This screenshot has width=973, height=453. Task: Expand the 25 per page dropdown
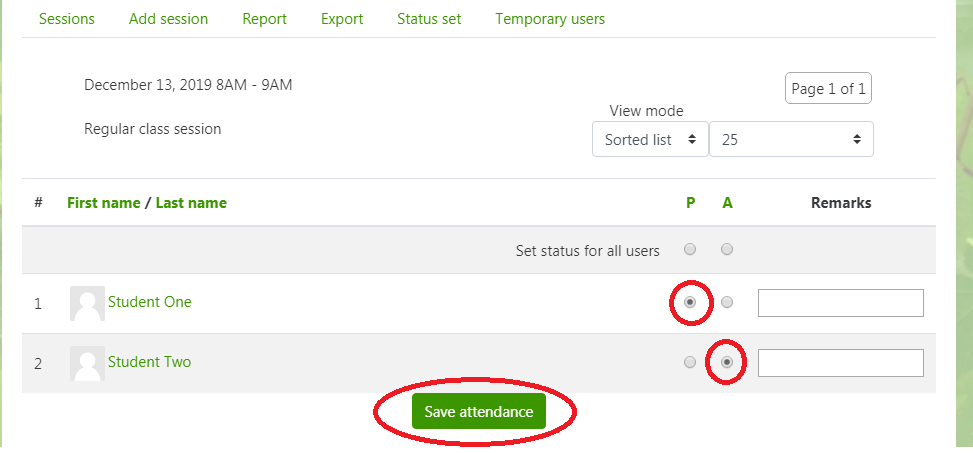(x=791, y=140)
